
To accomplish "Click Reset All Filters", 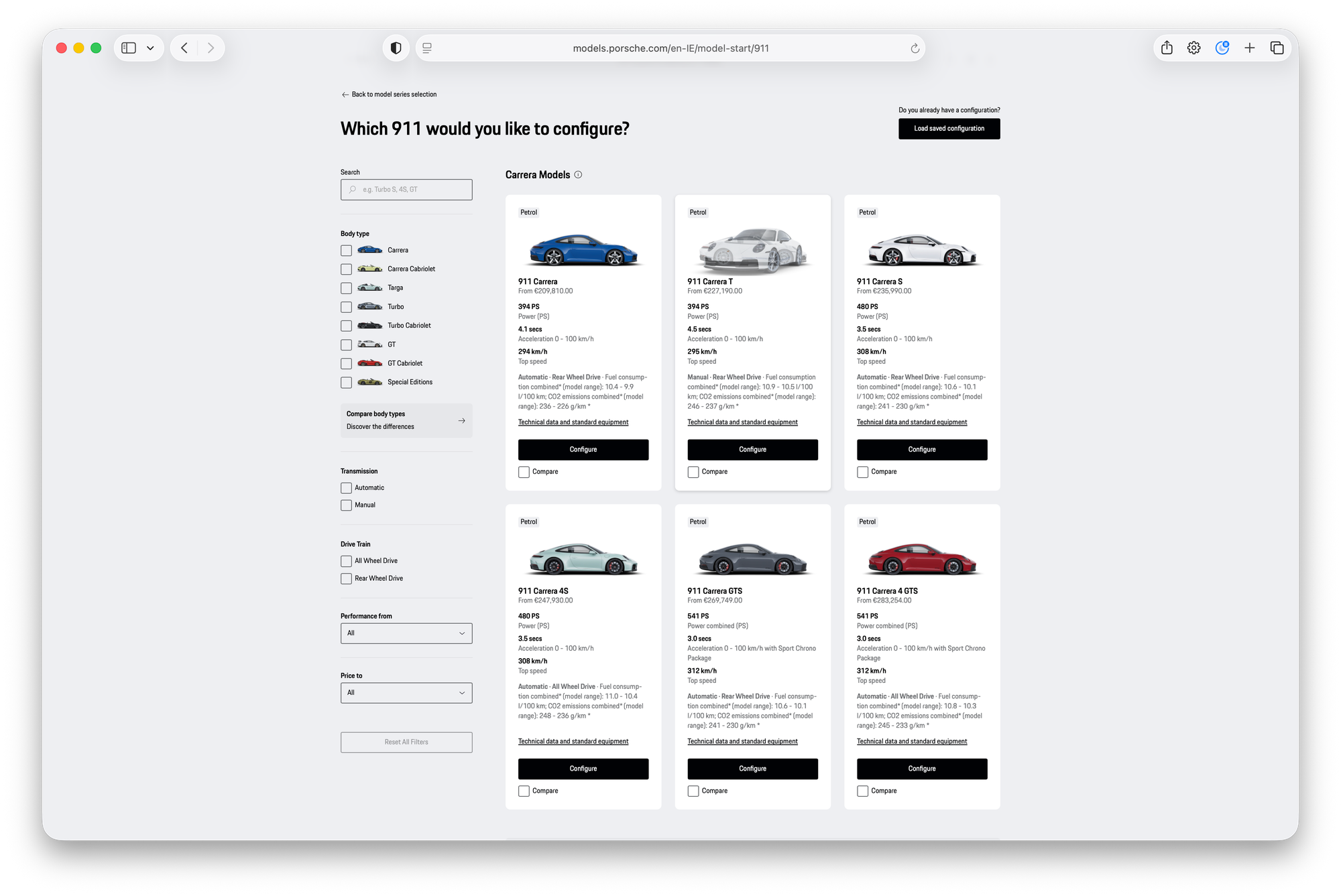I will (406, 742).
